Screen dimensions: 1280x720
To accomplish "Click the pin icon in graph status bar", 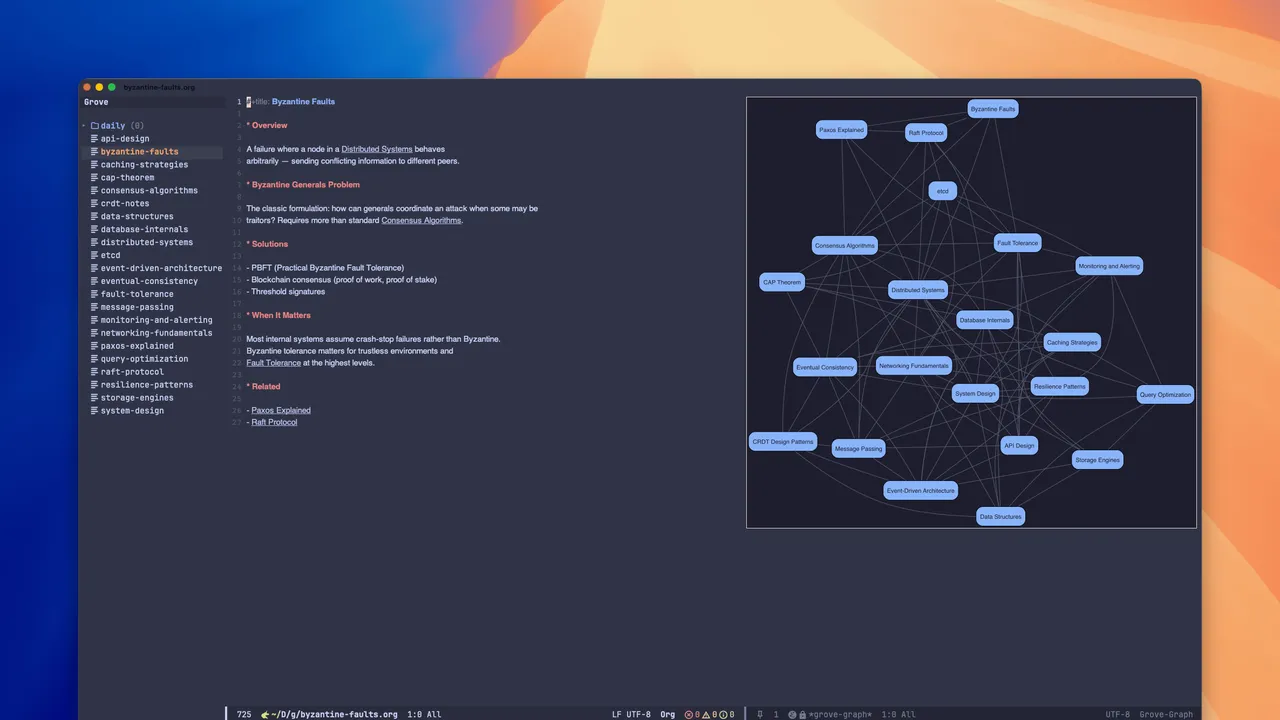I will pyautogui.click(x=760, y=715).
